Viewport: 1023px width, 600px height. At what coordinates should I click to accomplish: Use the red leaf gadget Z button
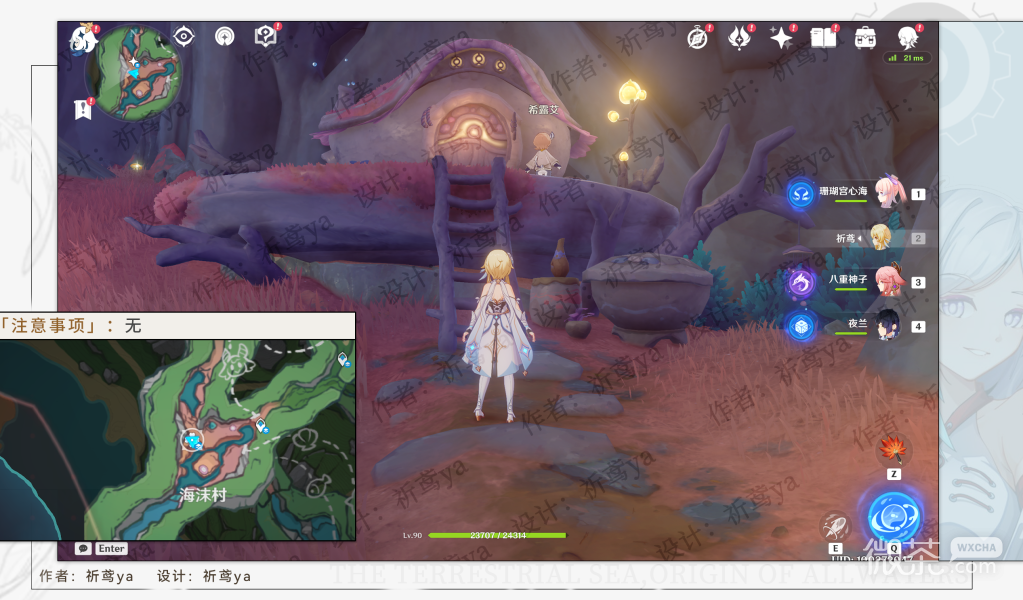coord(893,450)
